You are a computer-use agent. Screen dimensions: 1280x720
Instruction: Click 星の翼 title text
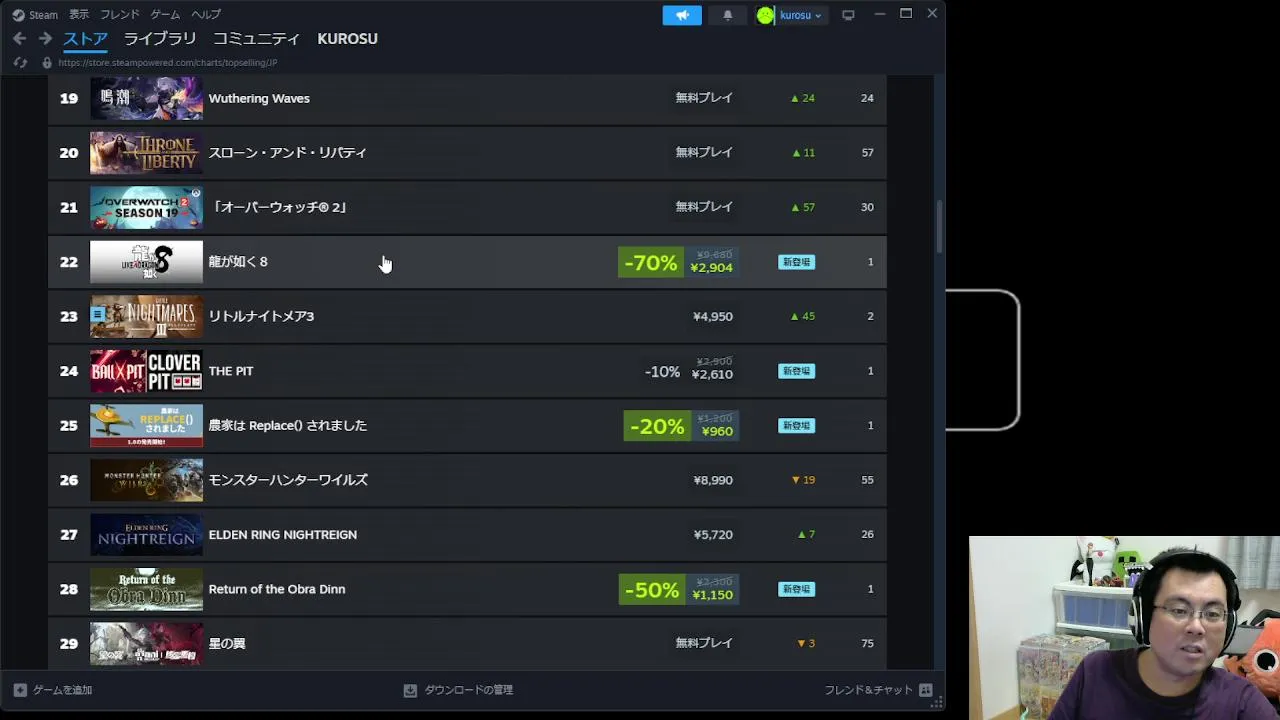227,644
